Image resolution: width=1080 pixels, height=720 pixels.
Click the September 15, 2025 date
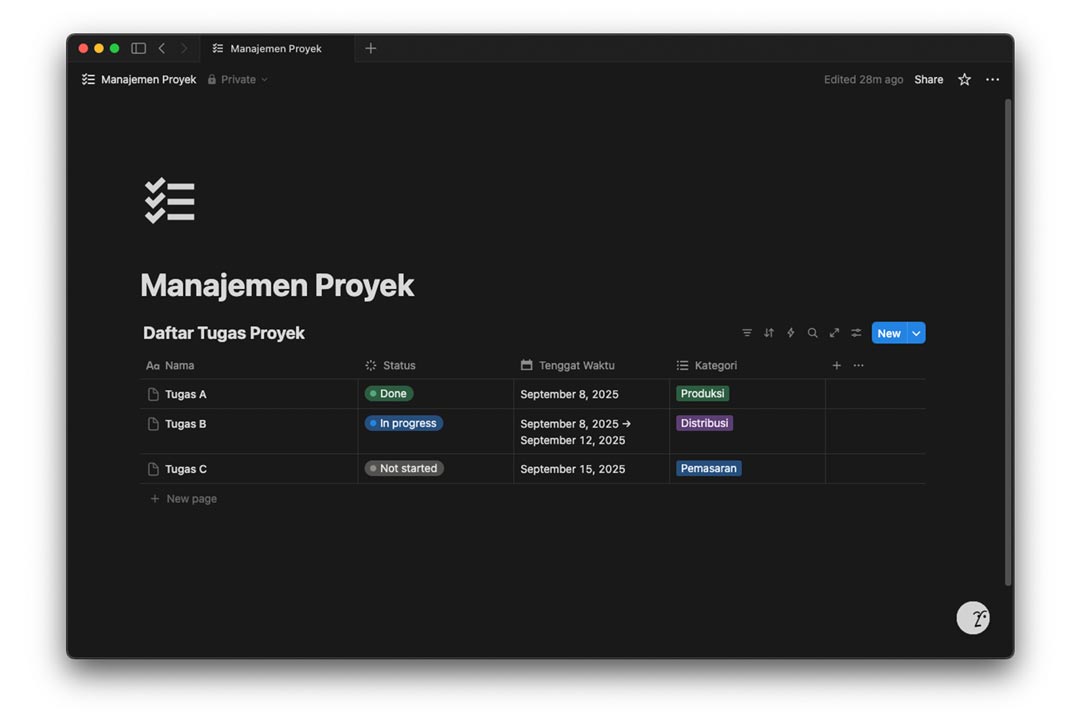[572, 469]
